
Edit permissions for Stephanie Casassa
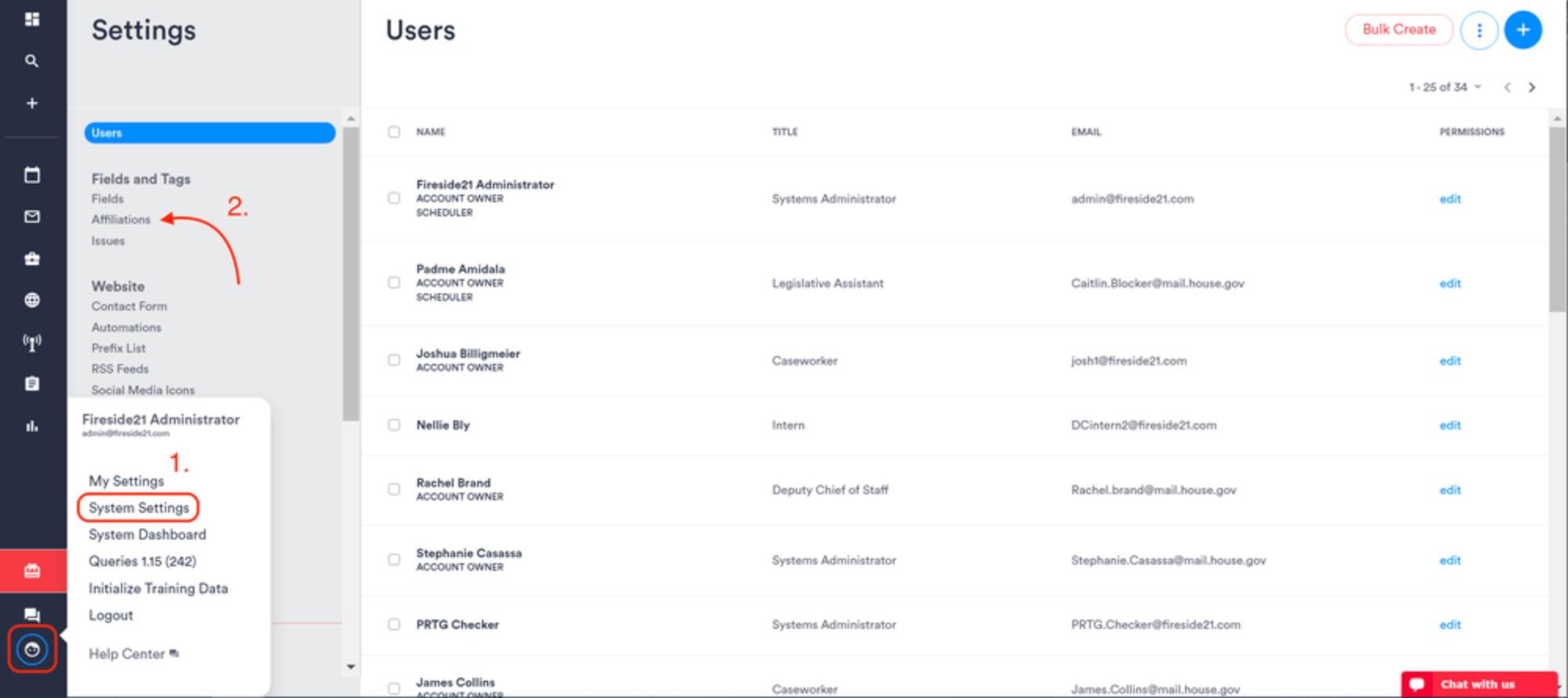coord(1450,560)
